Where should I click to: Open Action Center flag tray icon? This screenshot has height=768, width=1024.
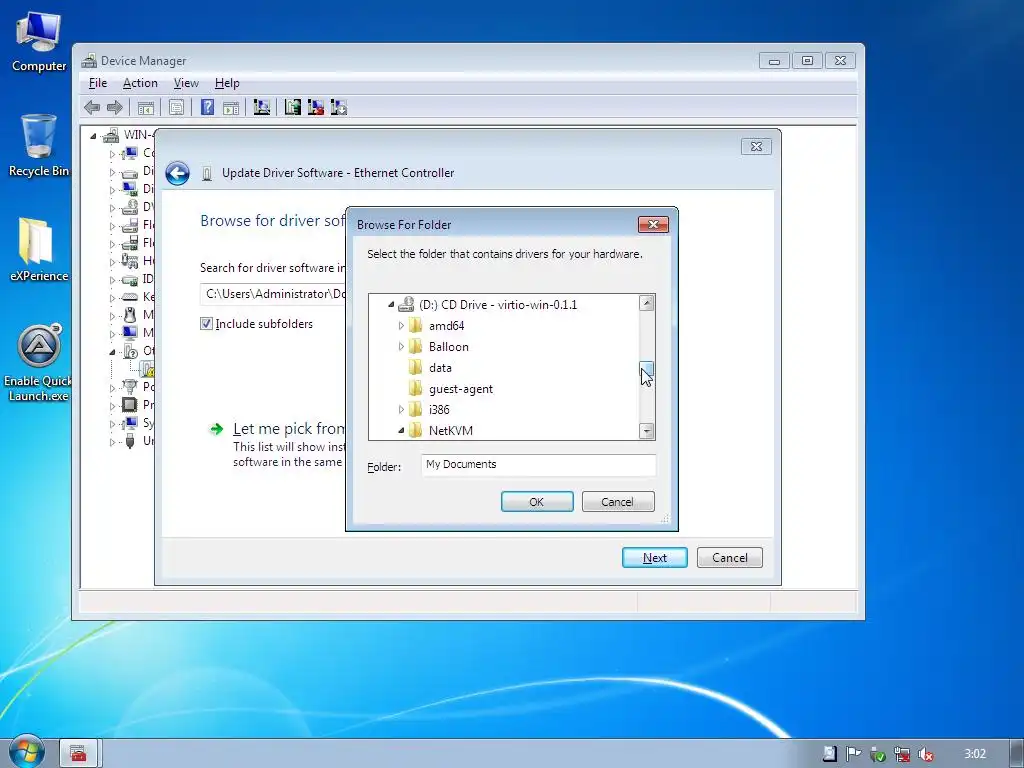coord(853,754)
